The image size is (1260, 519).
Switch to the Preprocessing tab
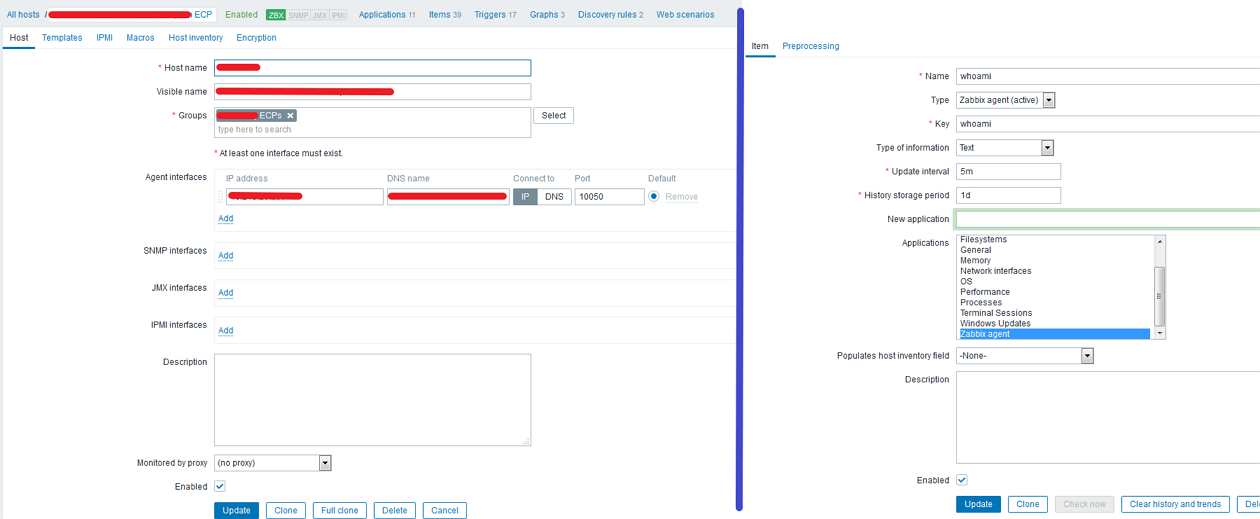click(811, 46)
